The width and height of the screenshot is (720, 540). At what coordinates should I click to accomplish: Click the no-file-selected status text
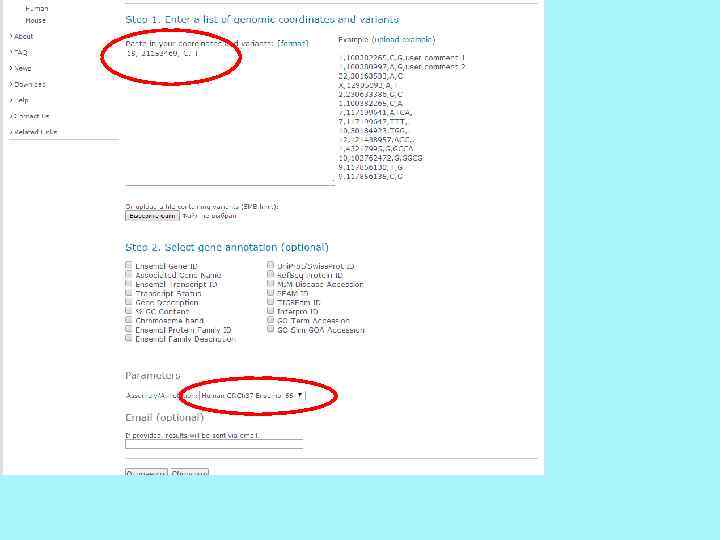pos(209,216)
